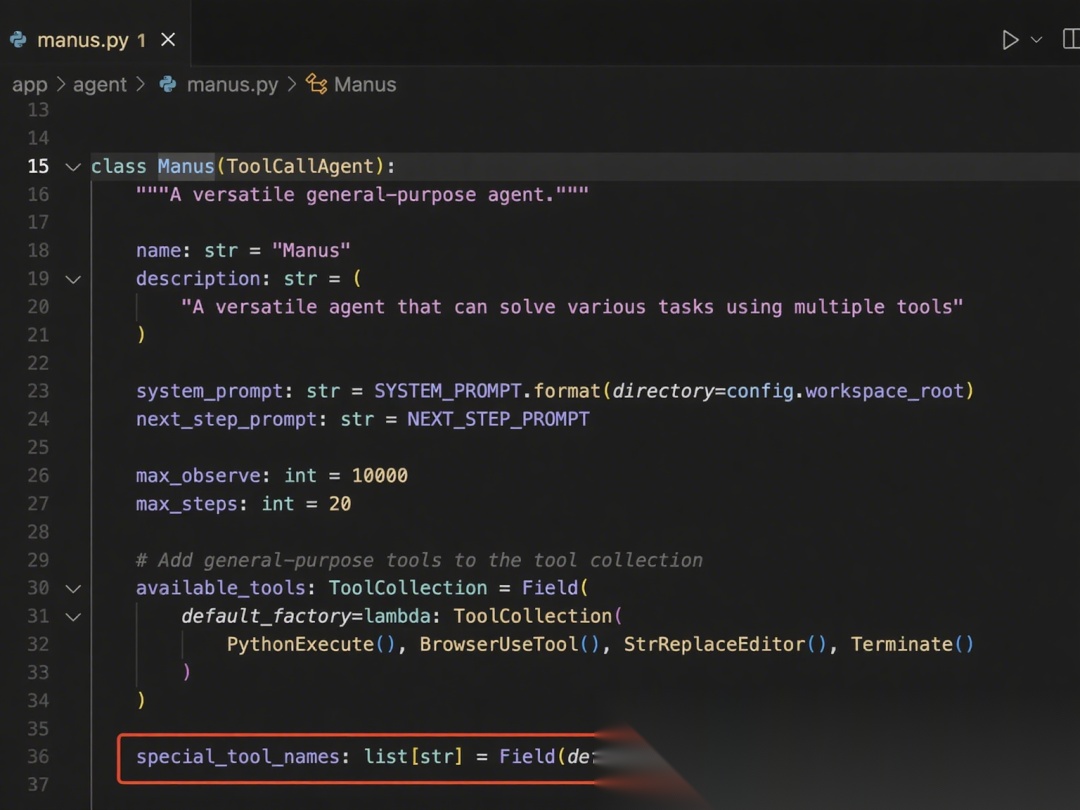Image resolution: width=1080 pixels, height=810 pixels.
Task: Click next_step_prompt on line 24
Action: (x=227, y=419)
